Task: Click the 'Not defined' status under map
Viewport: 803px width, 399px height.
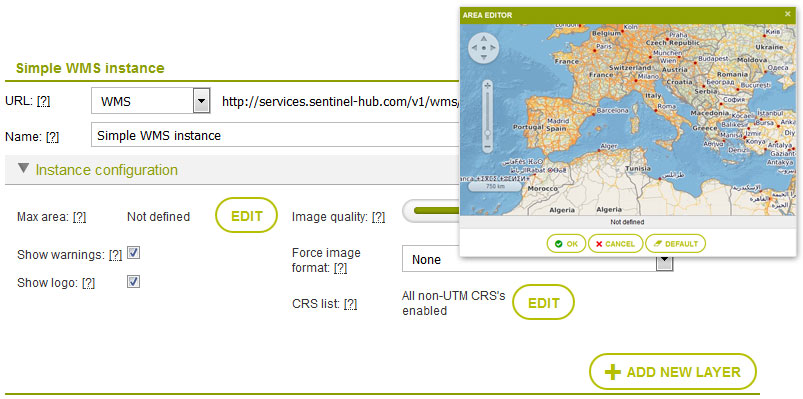Action: click(627, 222)
